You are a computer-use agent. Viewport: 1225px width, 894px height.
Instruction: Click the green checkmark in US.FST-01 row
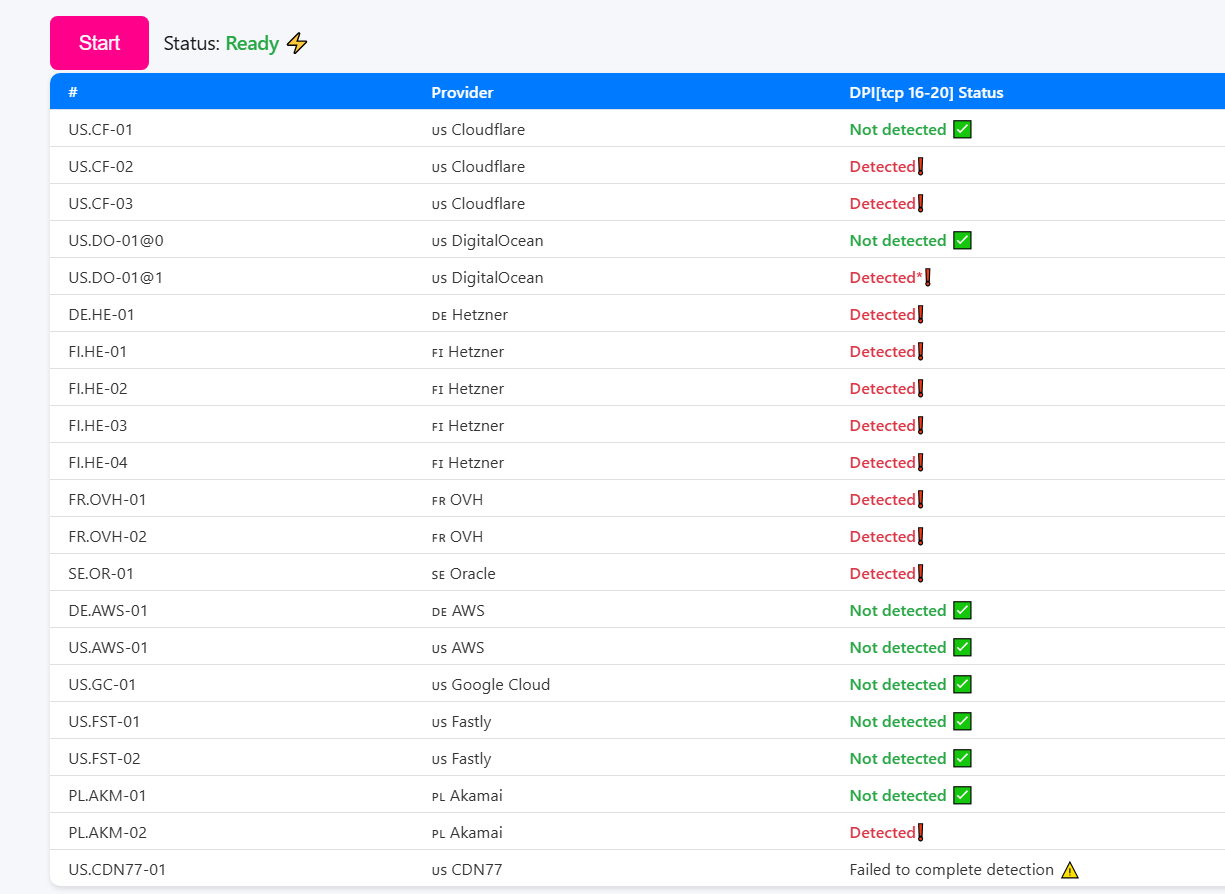tap(962, 721)
